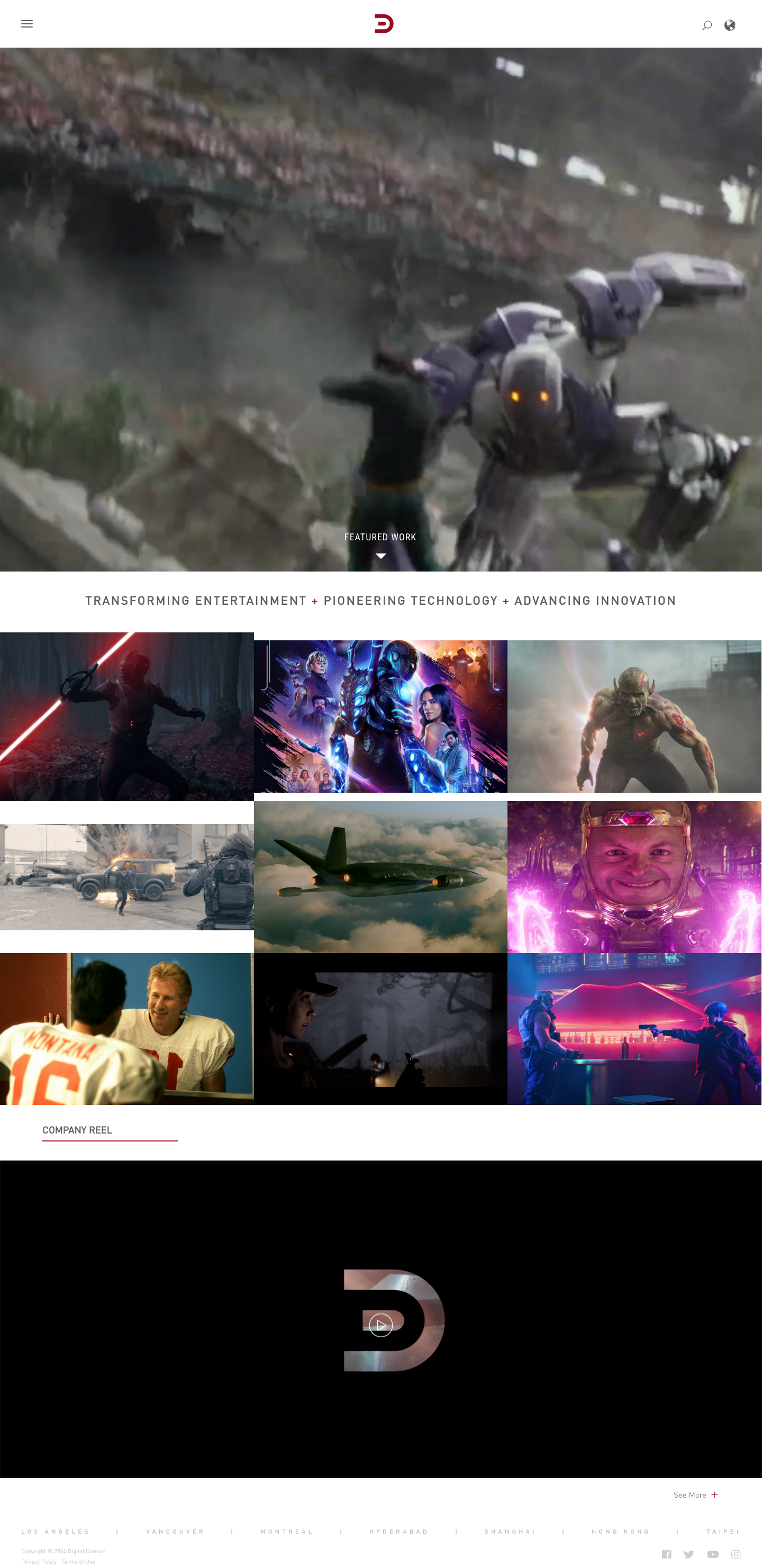Open the Blue Beetle poster thumbnail
Image resolution: width=762 pixels, height=1568 pixels.
point(380,717)
